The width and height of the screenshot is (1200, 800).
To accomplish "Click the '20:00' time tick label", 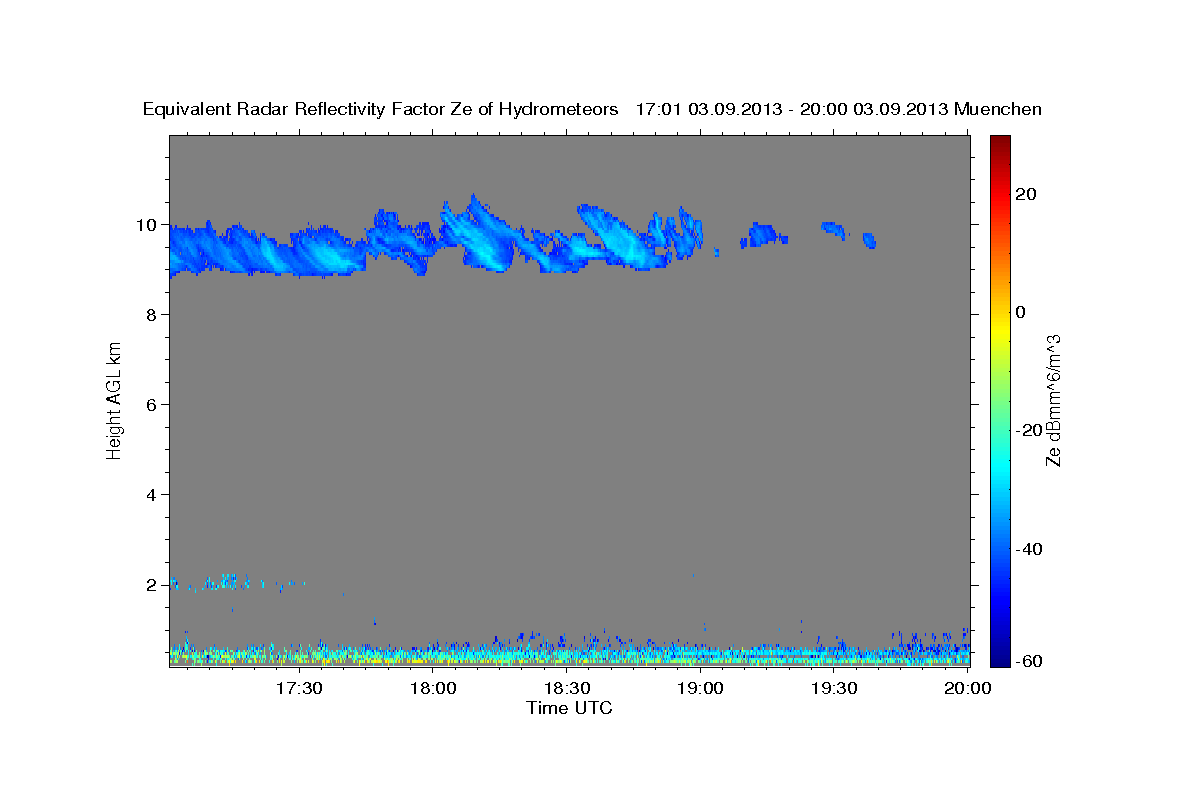I will [x=968, y=689].
